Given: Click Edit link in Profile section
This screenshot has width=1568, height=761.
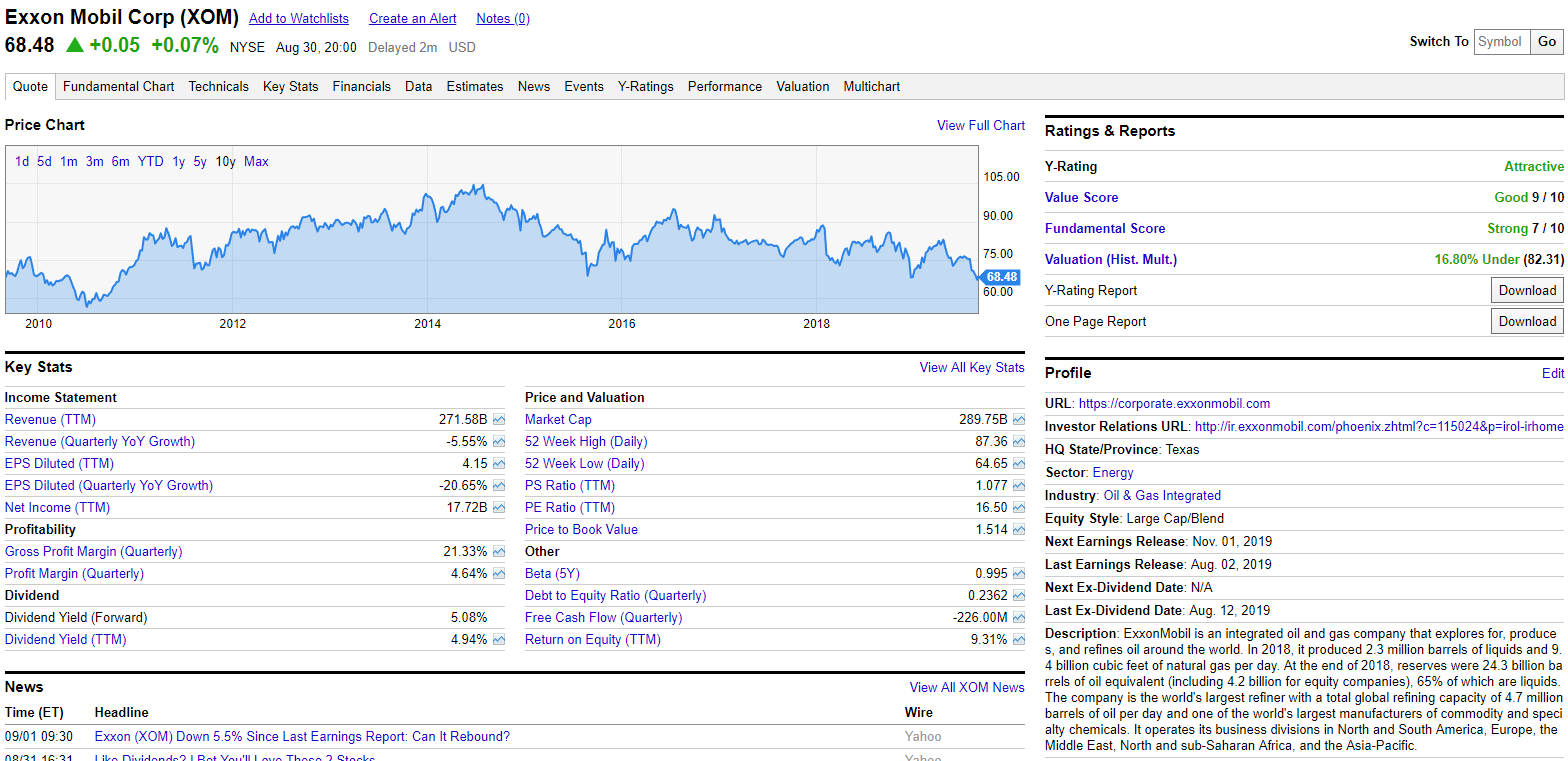Looking at the screenshot, I should pos(1553,374).
